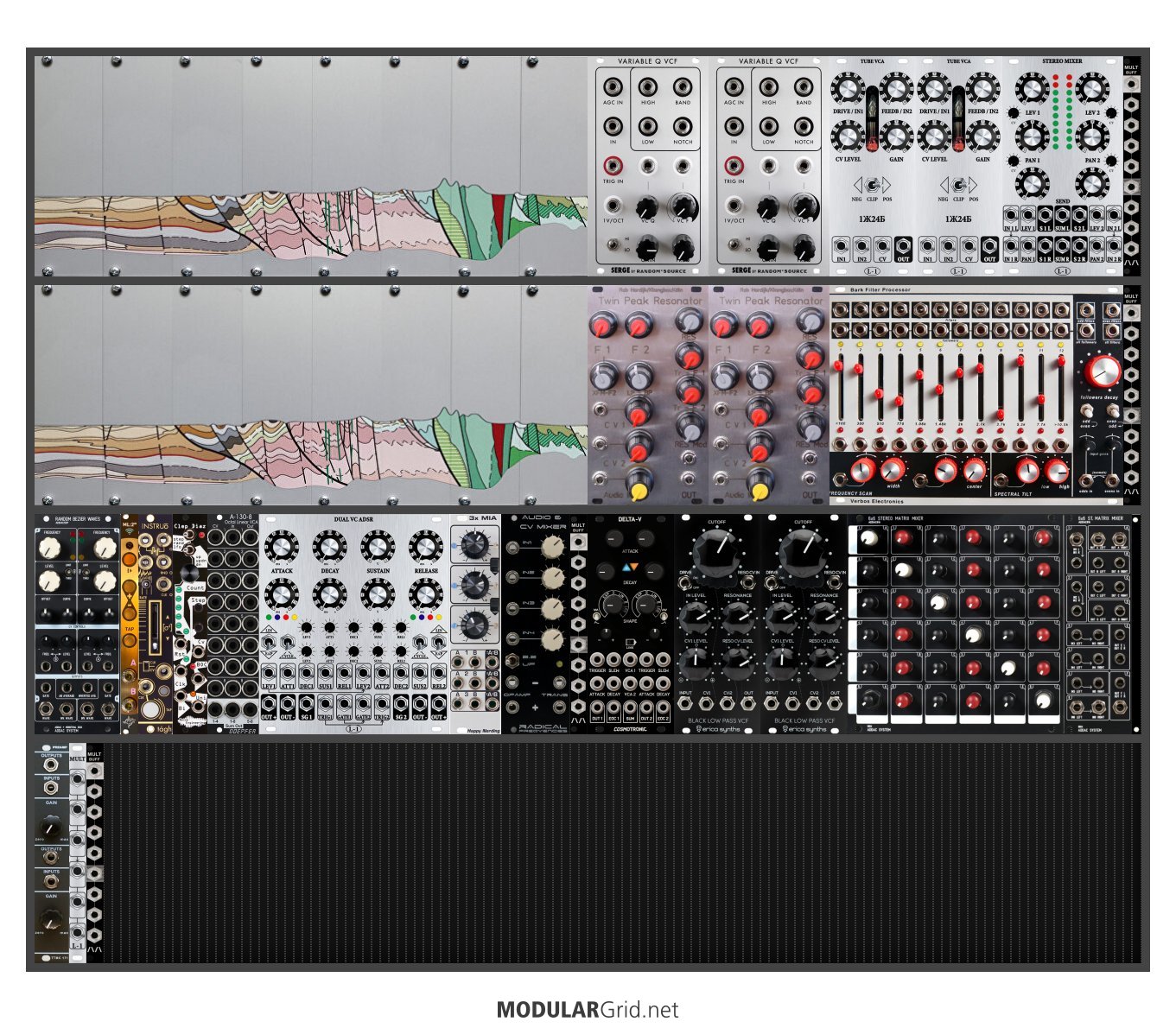1176x1028 pixels.
Task: Click black OUT jack on left Tube VCA
Action: [904, 245]
